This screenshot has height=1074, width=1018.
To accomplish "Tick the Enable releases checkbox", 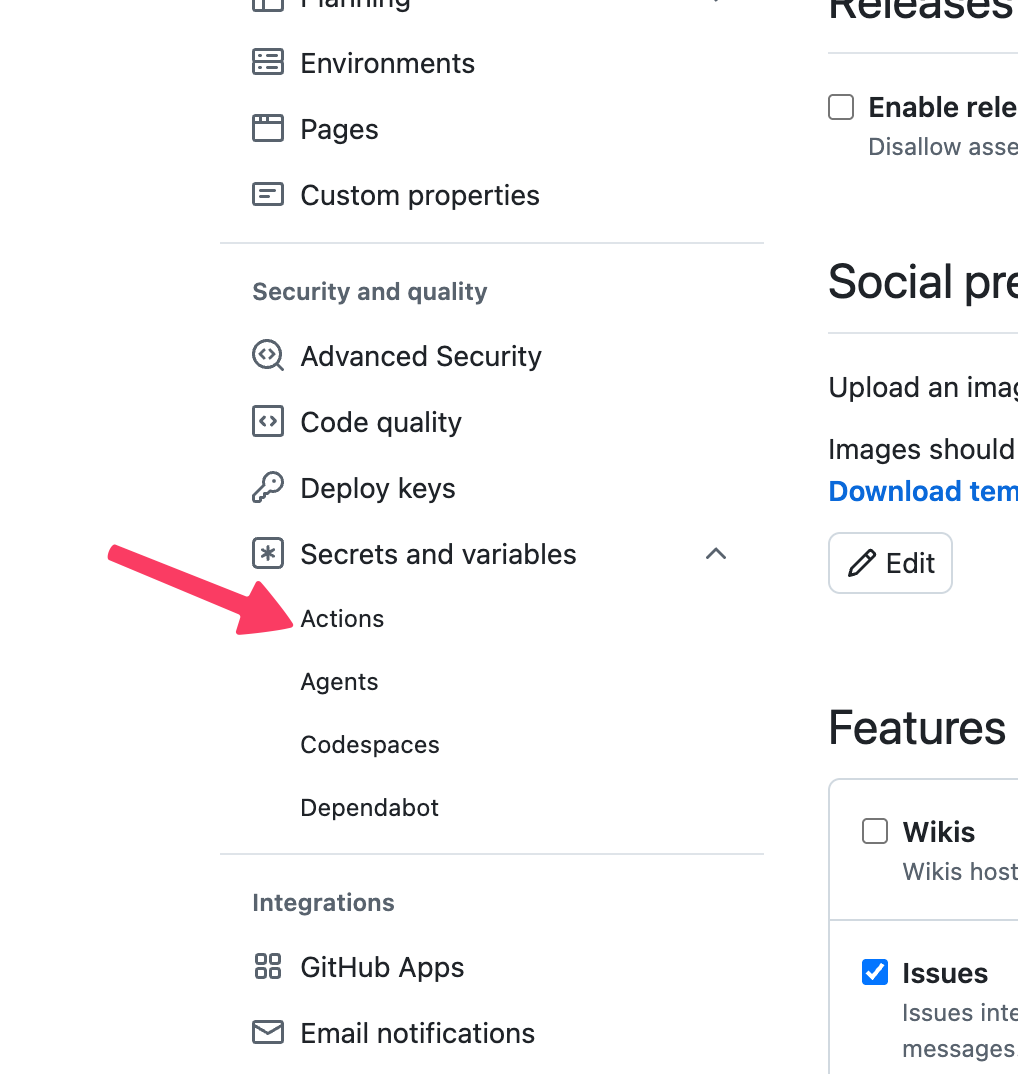I will (x=841, y=108).
